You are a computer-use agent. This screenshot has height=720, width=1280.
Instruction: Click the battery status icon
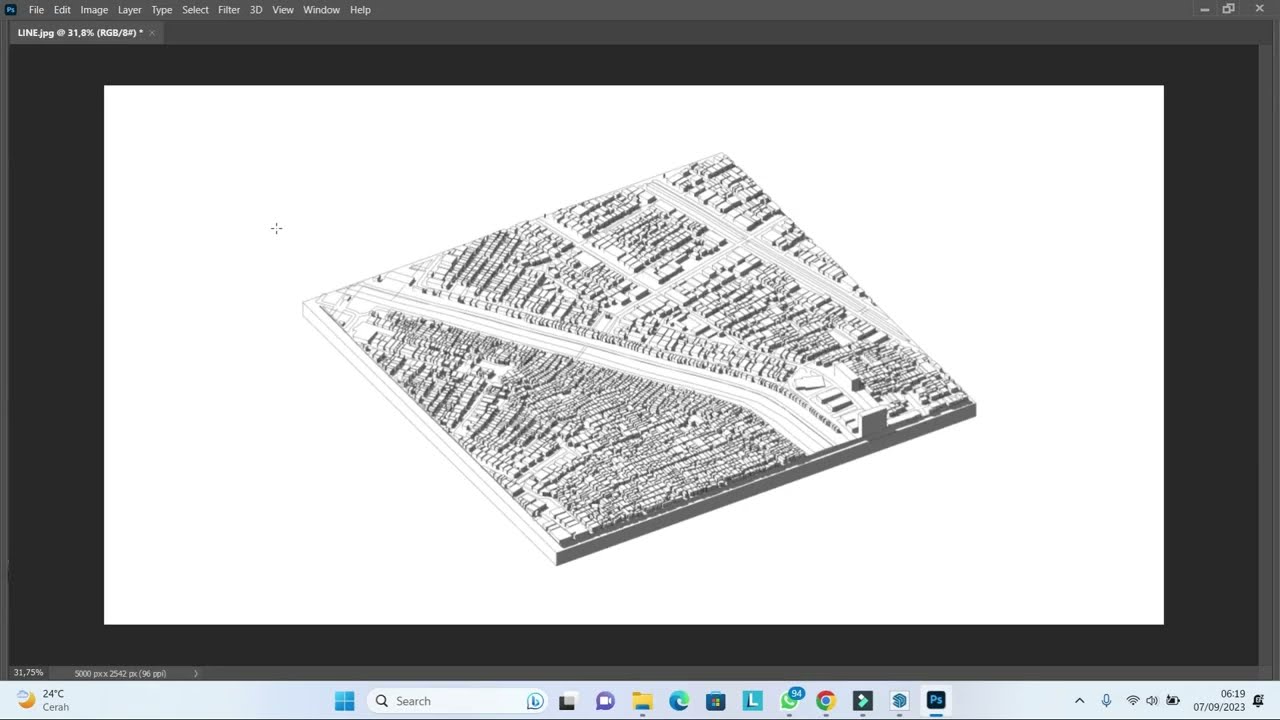tap(1173, 701)
